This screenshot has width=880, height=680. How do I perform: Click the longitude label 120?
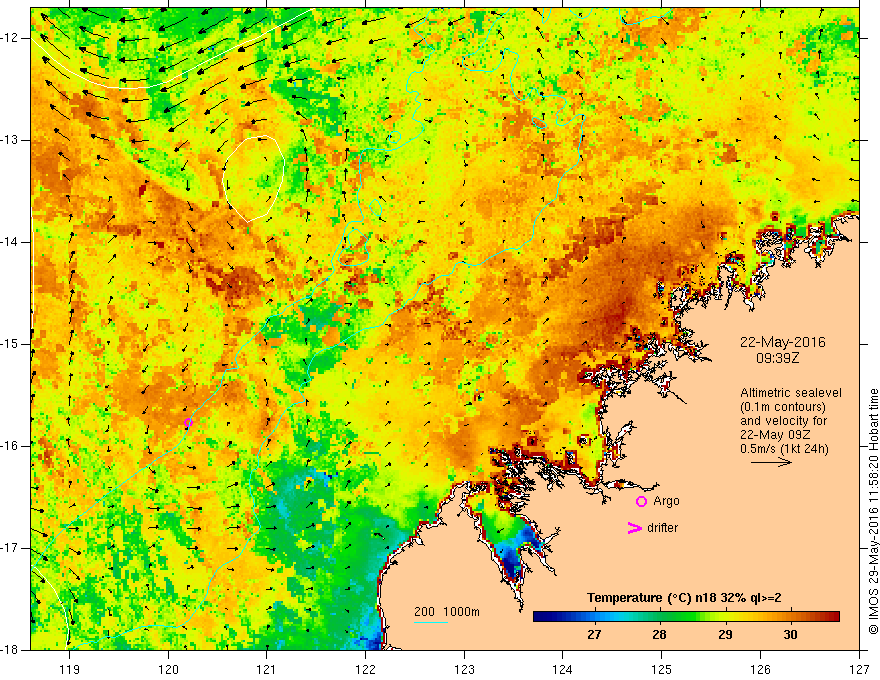[168, 669]
